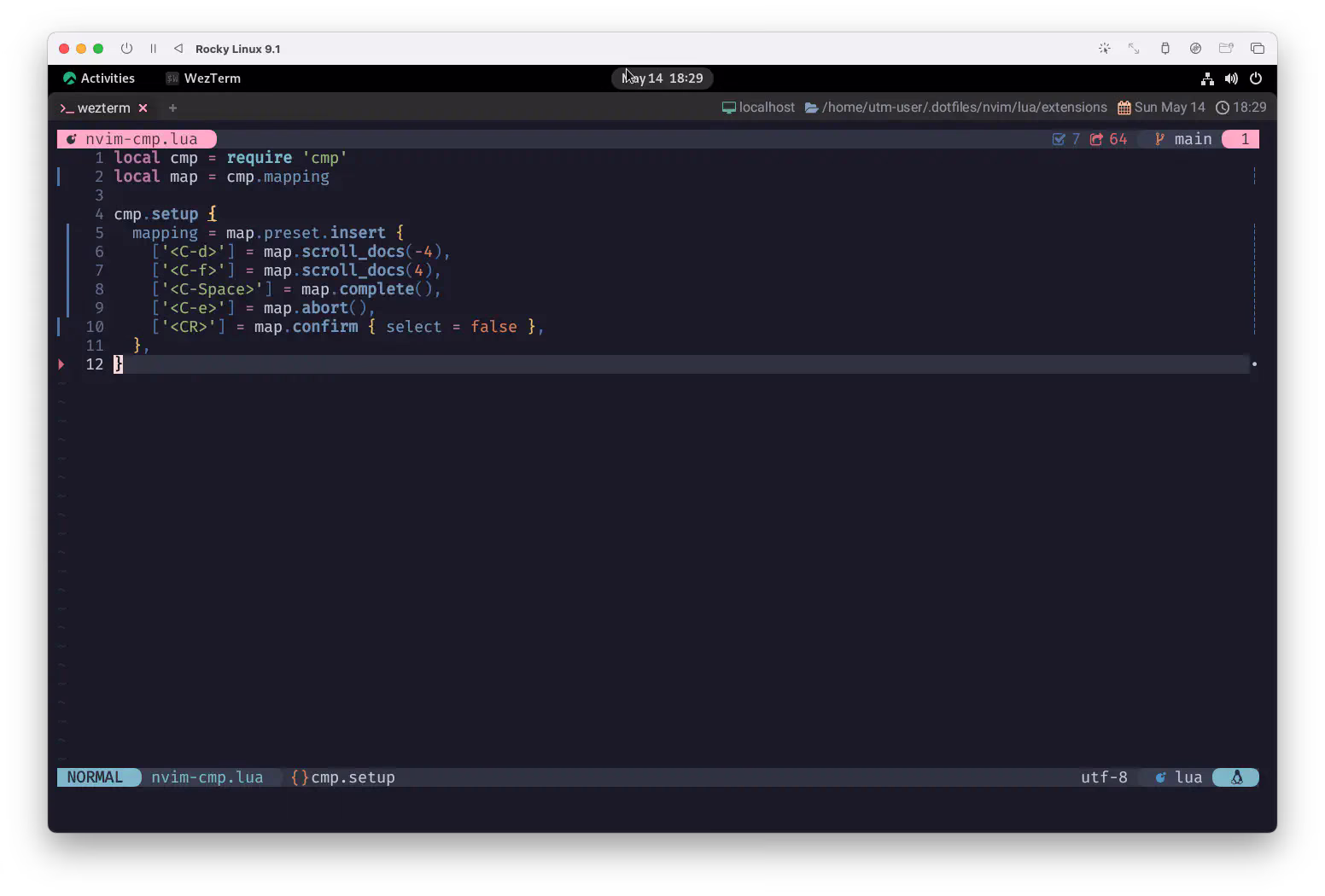Screen dimensions: 1325x896
Task: Click '<C-Space>' on line 8
Action: pos(213,289)
